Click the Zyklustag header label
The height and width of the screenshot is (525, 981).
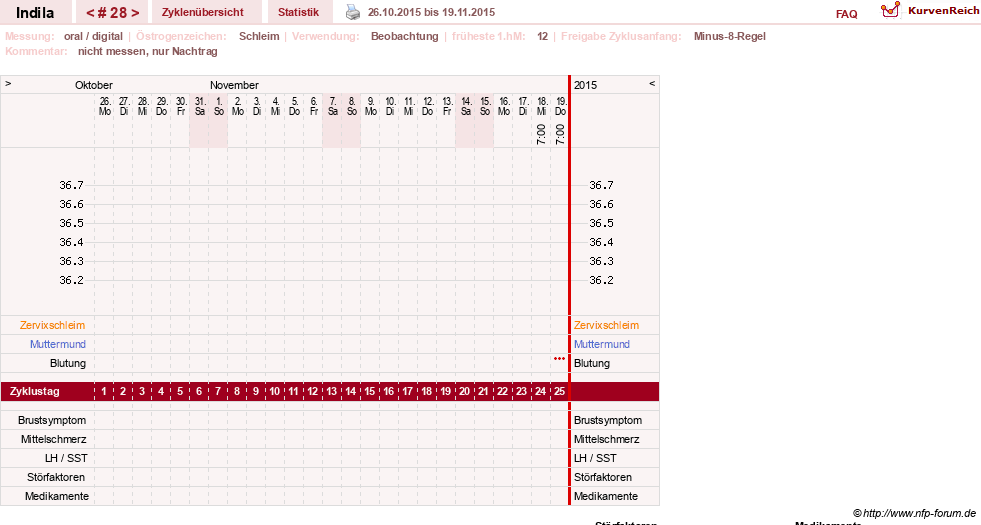[34, 392]
